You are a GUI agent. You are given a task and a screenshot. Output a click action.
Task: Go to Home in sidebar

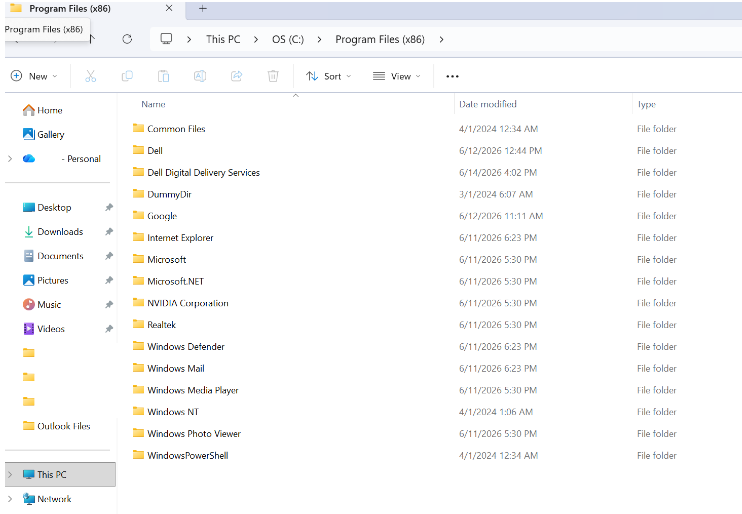[x=43, y=110]
